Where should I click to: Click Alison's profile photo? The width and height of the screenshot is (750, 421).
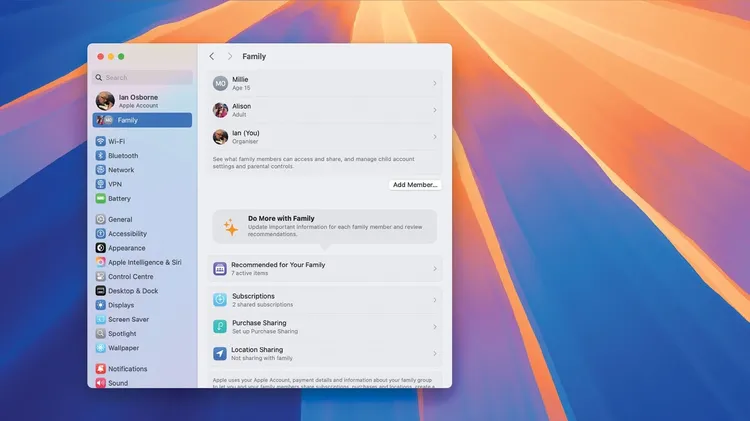click(x=220, y=110)
